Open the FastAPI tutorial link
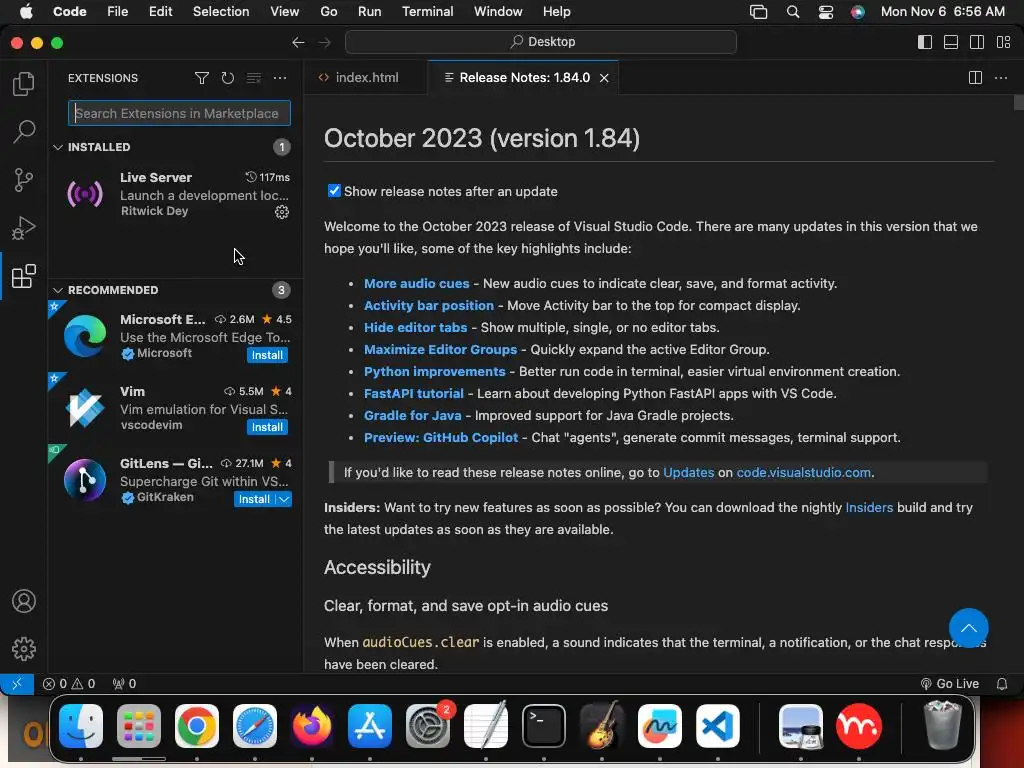Screen dimensions: 1024x768 pos(413,394)
